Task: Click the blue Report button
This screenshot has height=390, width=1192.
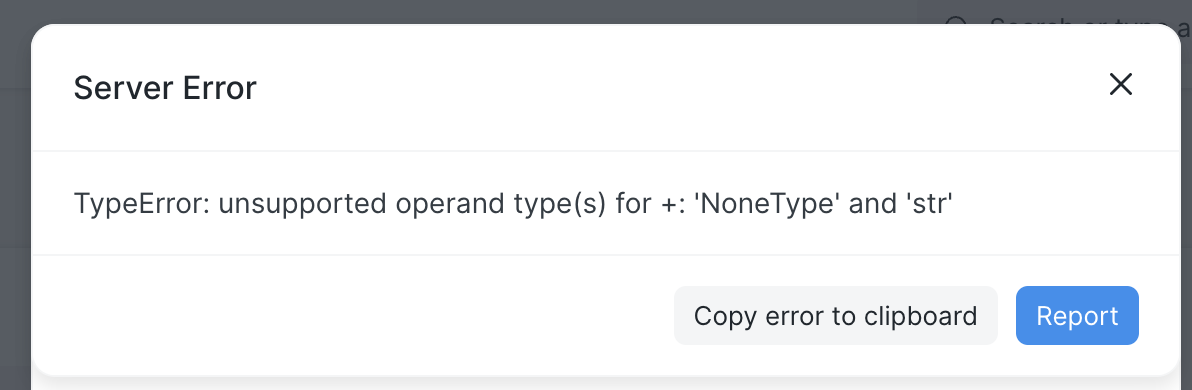Action: tap(1077, 315)
